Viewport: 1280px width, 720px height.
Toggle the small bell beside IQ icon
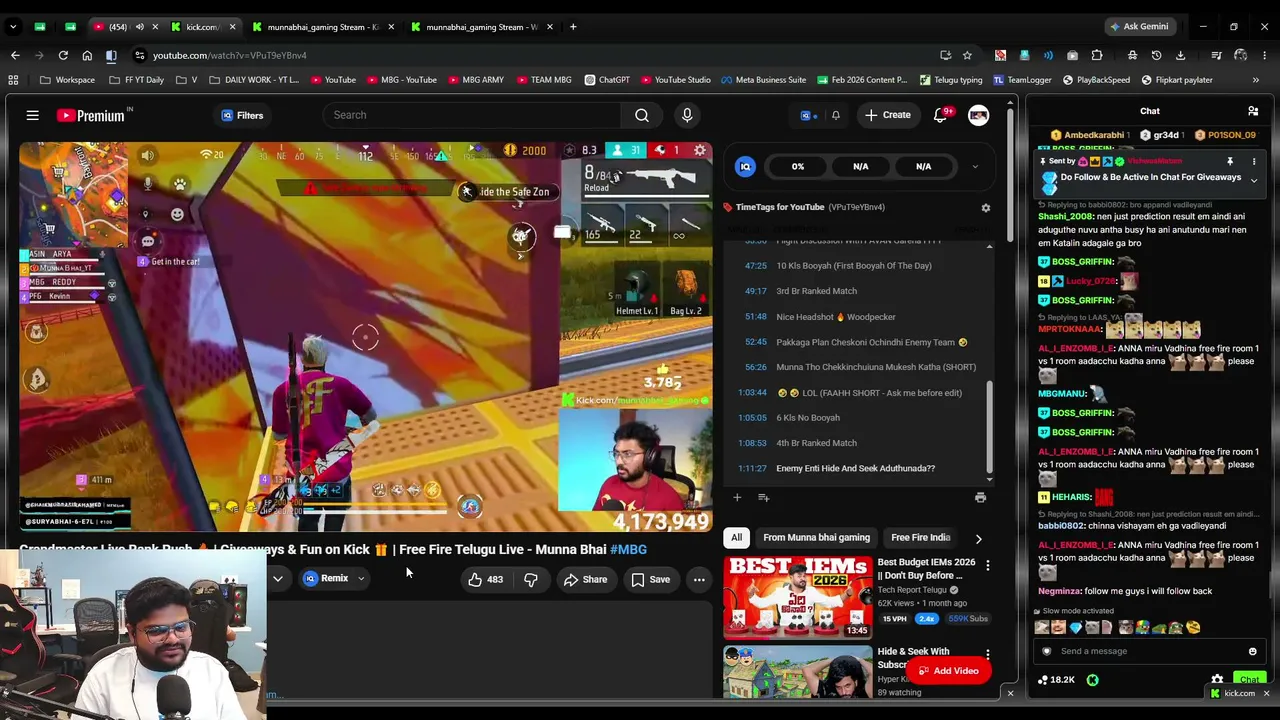pos(836,115)
